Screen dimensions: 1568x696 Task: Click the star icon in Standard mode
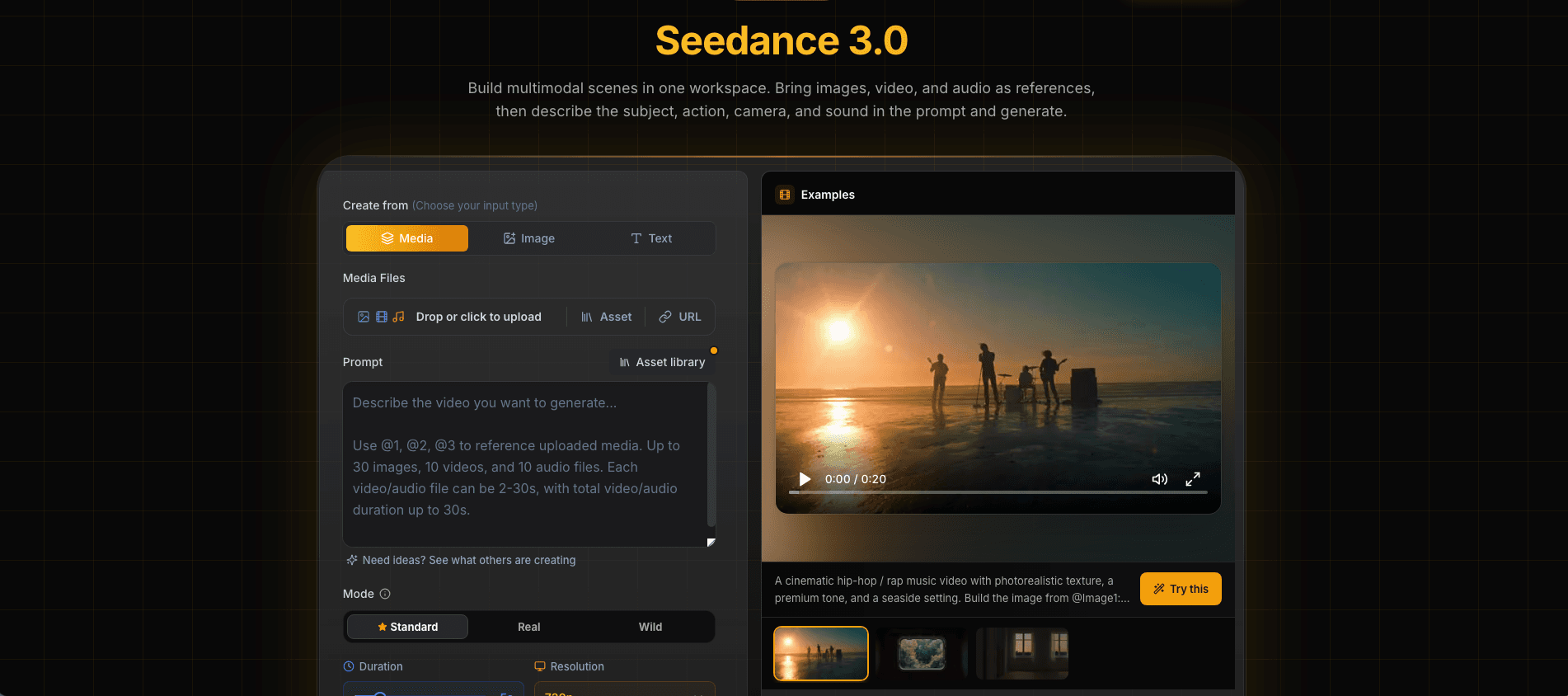pos(383,627)
